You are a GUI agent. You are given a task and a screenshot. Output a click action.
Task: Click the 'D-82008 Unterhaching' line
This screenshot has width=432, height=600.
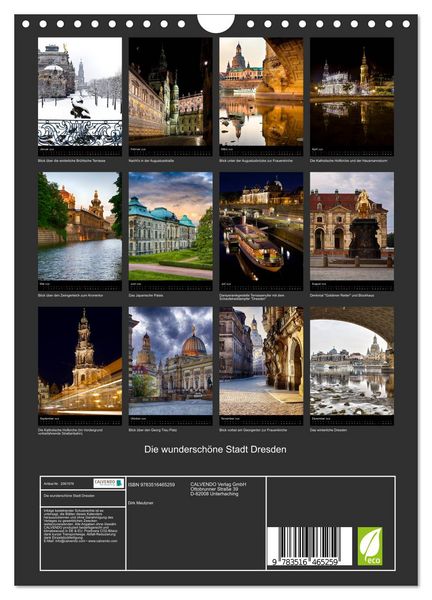(214, 494)
